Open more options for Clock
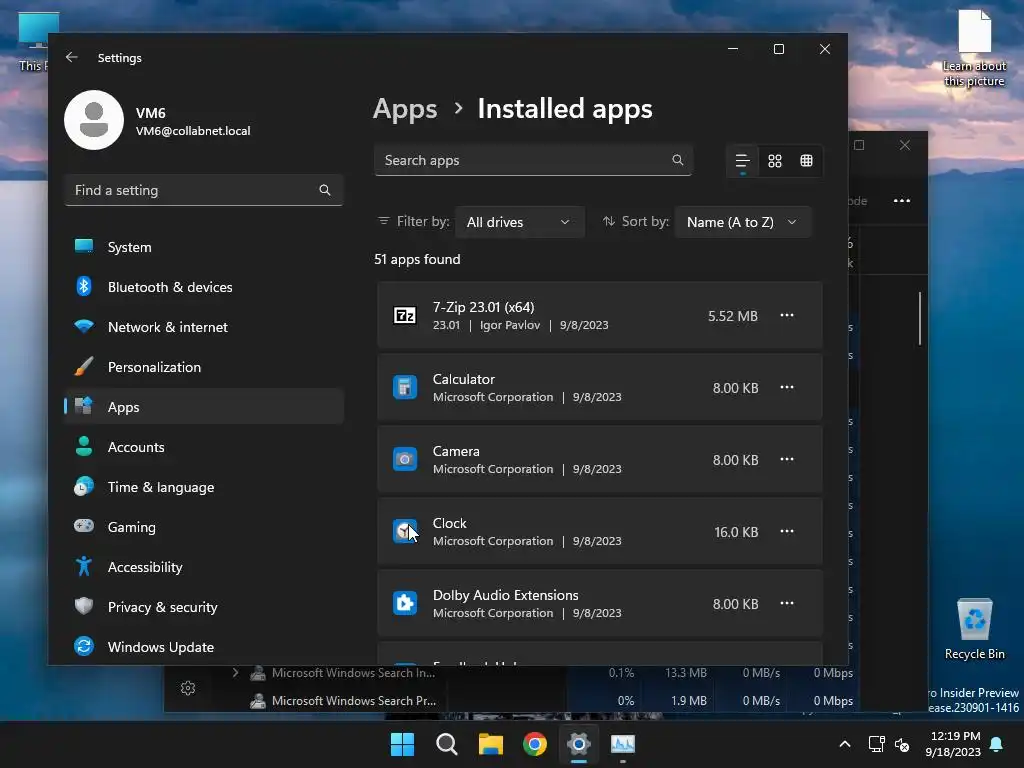This screenshot has width=1024, height=768. (x=787, y=531)
